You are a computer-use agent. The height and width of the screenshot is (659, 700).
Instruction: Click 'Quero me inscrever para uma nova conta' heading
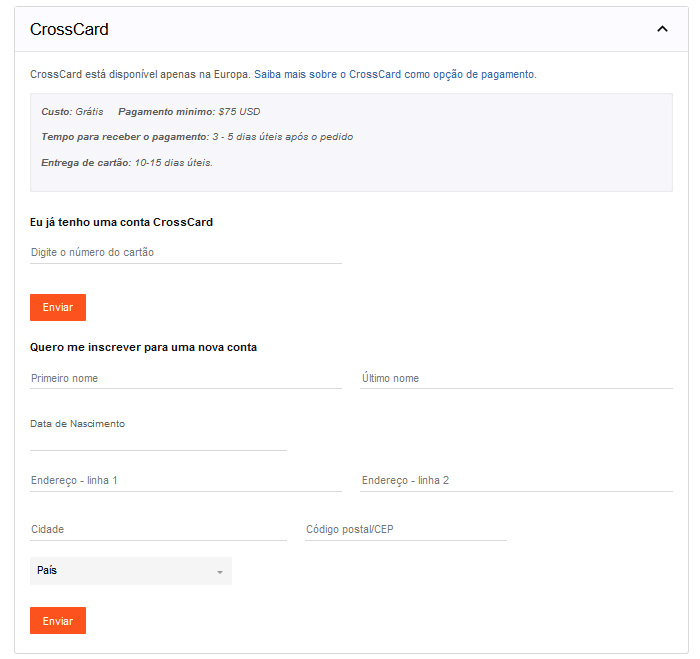[x=143, y=347]
